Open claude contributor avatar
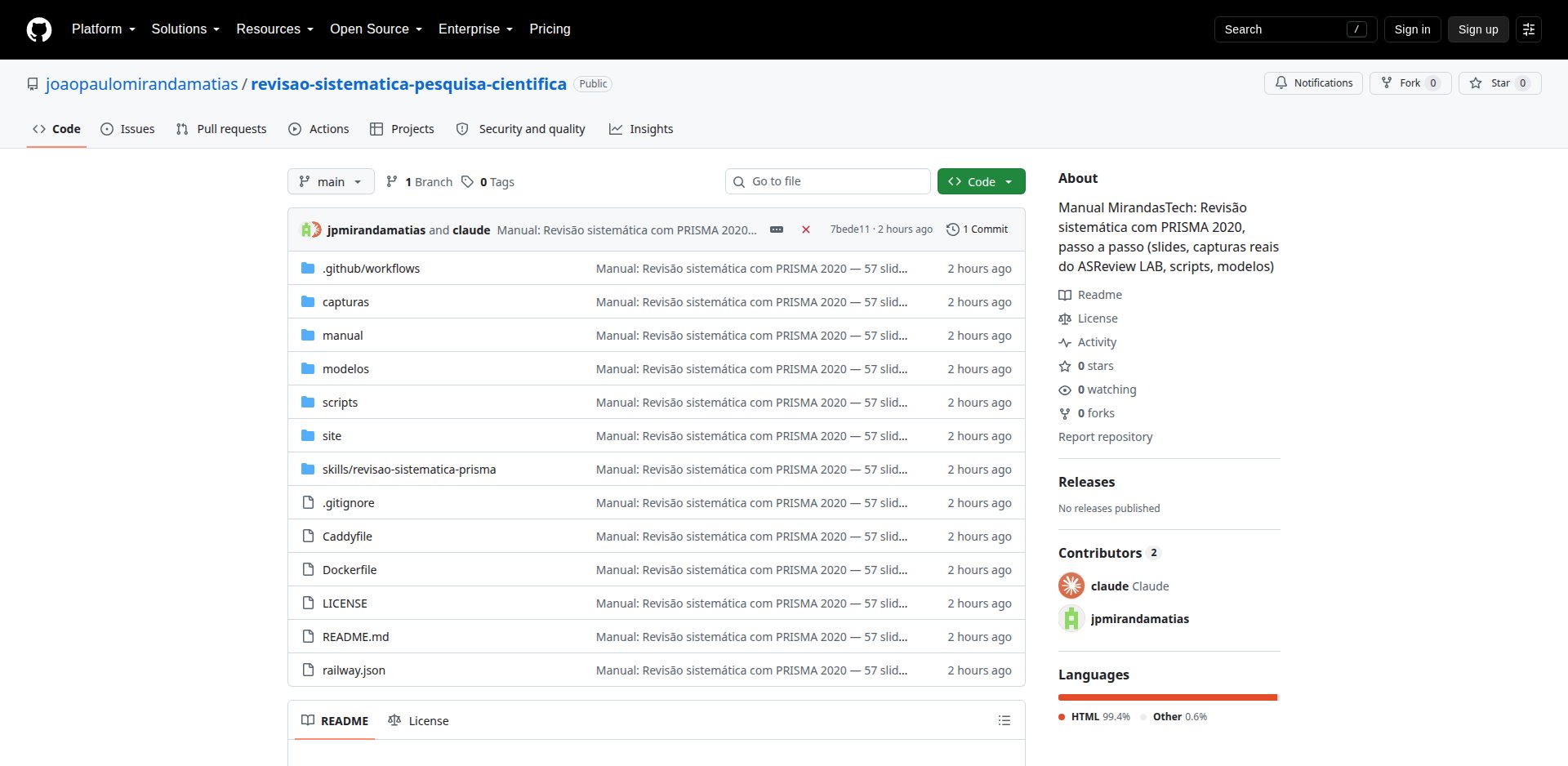This screenshot has height=766, width=1568. coord(1071,586)
